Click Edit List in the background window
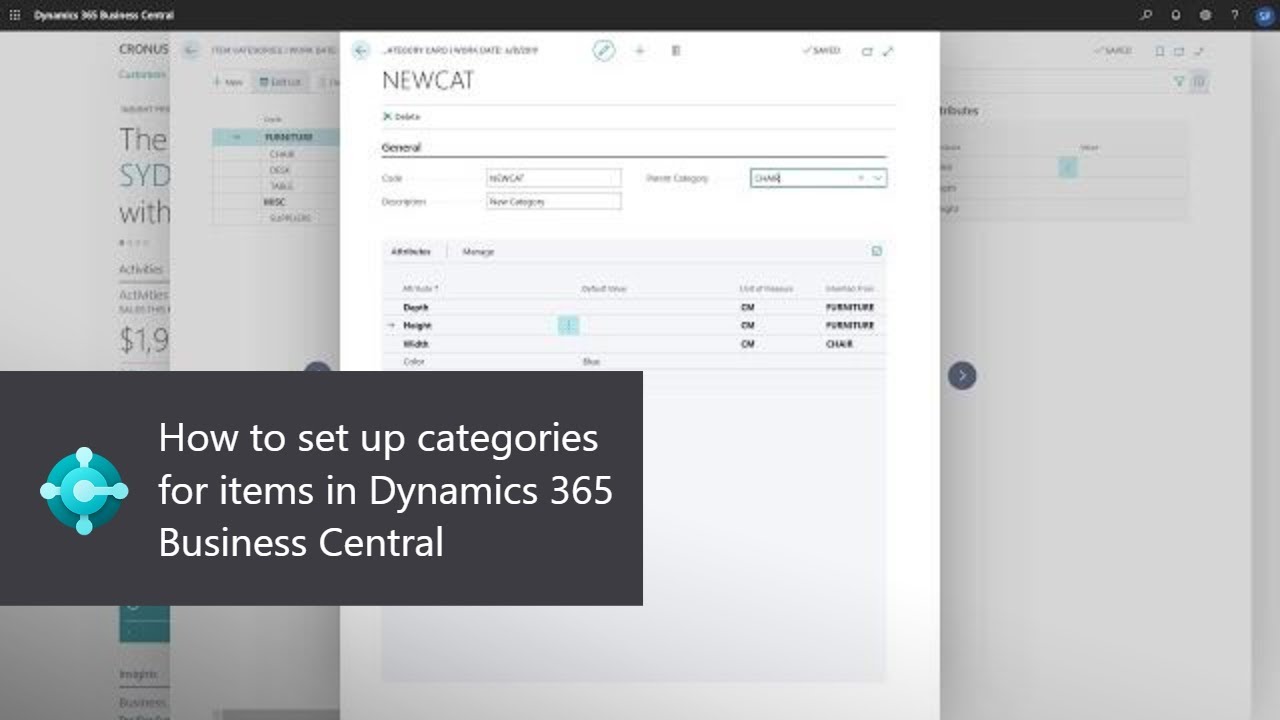Image resolution: width=1280 pixels, height=720 pixels. (280, 82)
